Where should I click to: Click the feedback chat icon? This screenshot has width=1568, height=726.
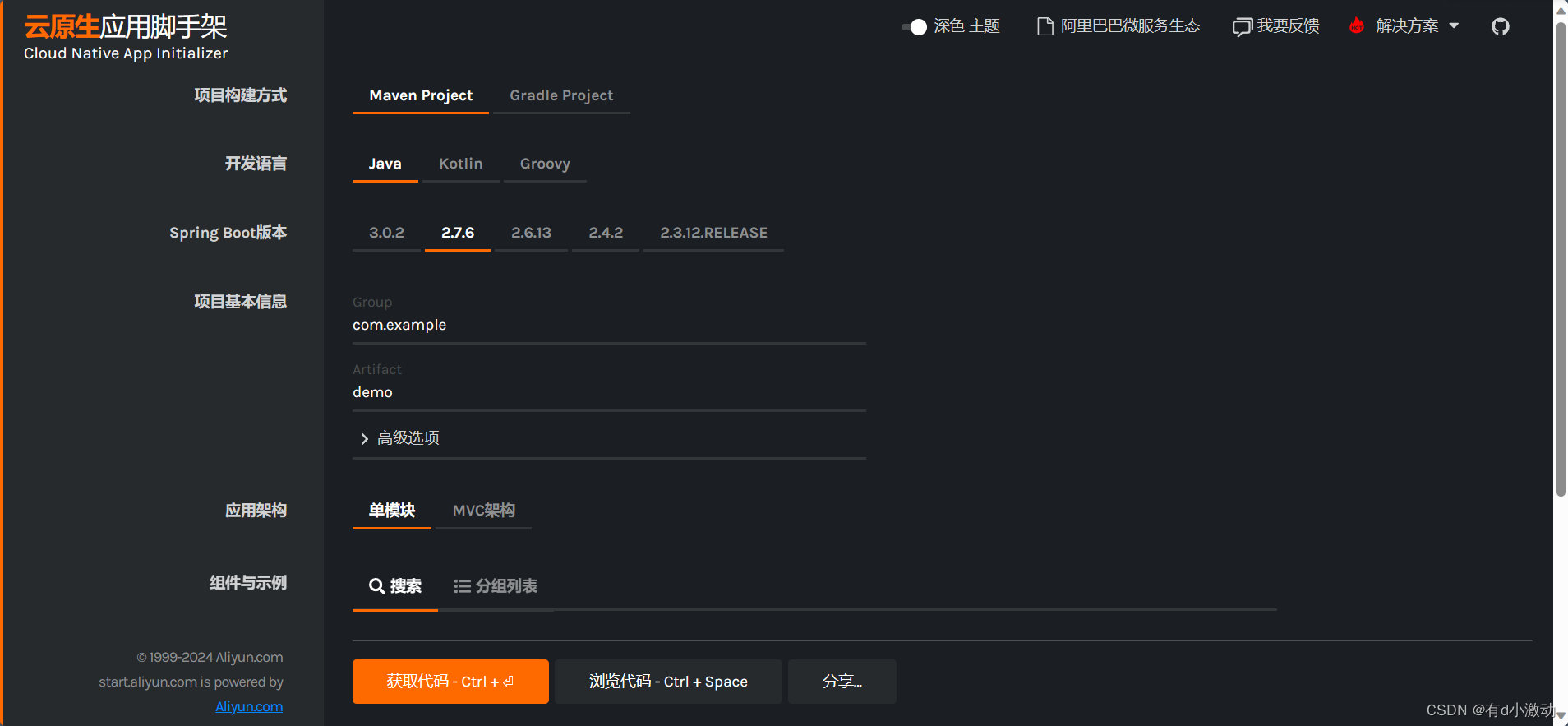coord(1242,27)
